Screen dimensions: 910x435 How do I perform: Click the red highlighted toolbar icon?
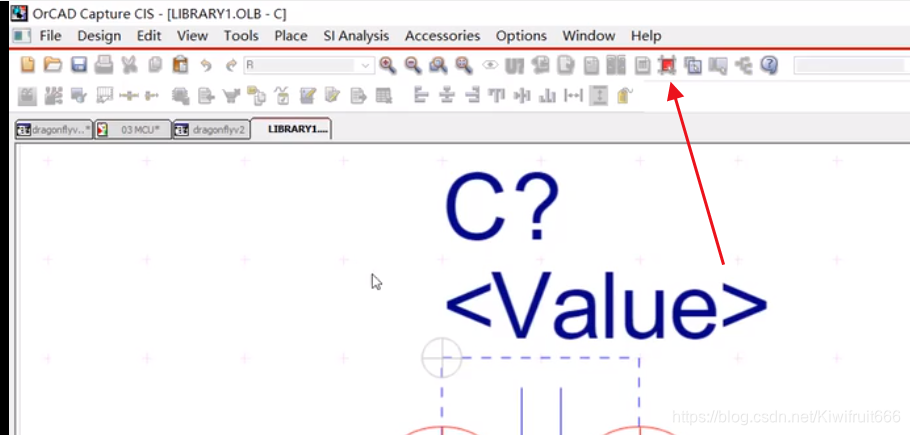coord(667,65)
